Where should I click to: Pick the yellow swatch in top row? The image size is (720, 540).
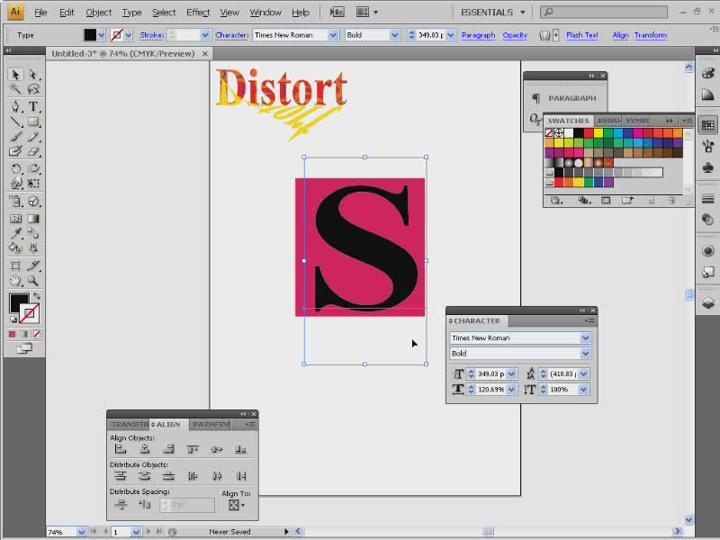pos(598,133)
